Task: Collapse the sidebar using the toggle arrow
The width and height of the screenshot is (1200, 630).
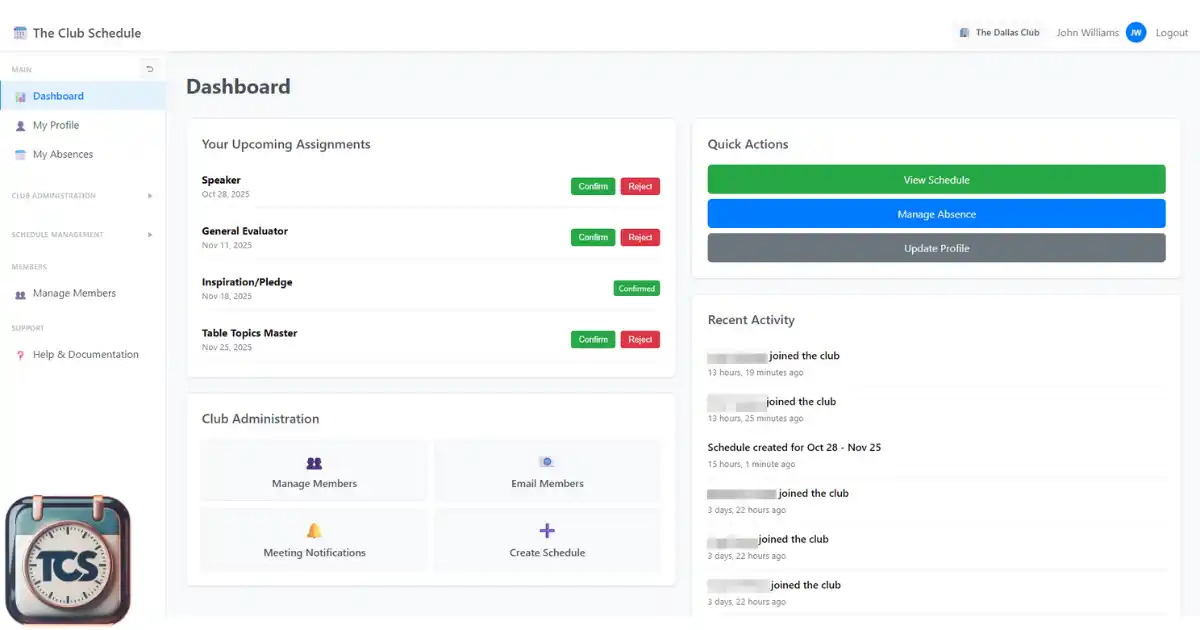Action: pos(150,69)
